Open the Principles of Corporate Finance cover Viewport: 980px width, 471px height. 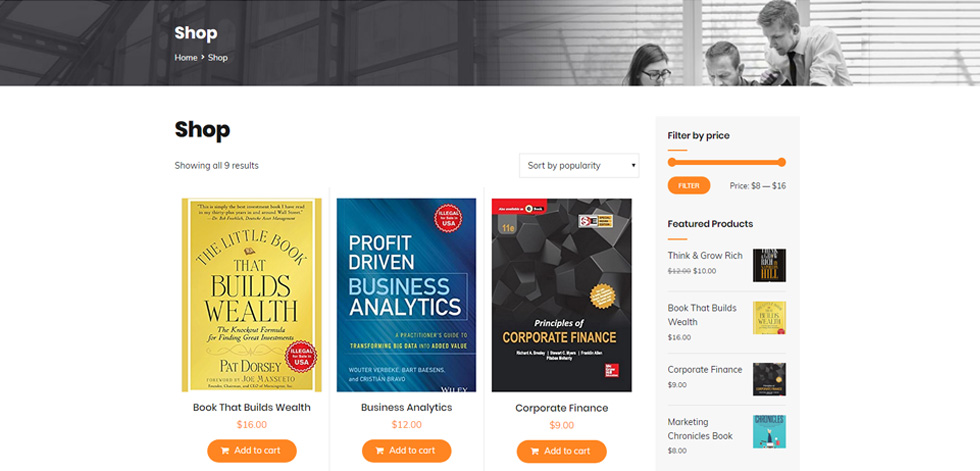561,295
